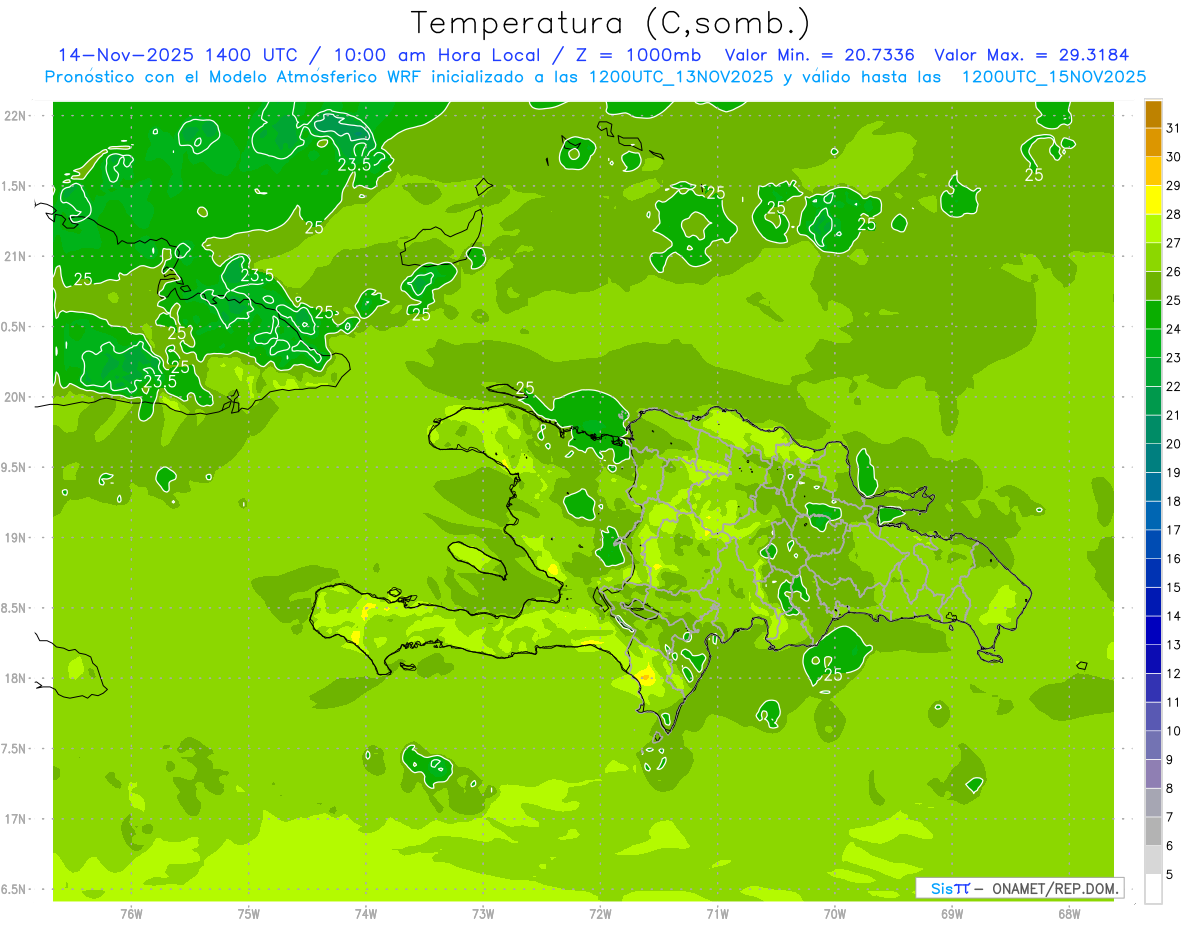Pick the blue legend swatch between 16 and 17

tap(1153, 544)
